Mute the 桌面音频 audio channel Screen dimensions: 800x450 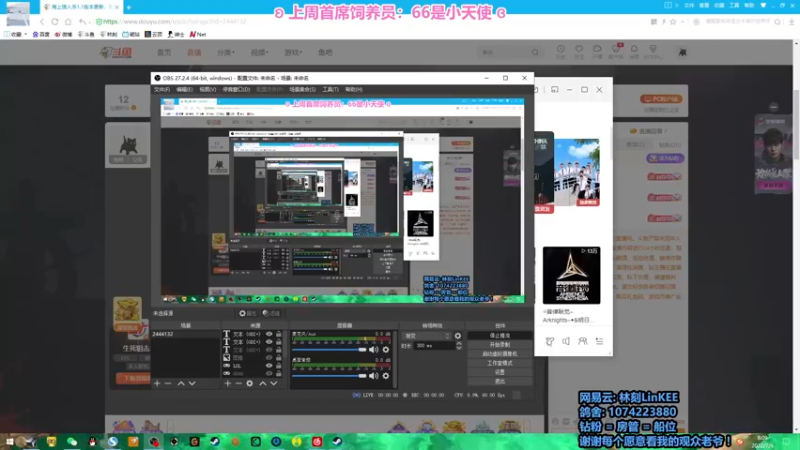pos(373,376)
